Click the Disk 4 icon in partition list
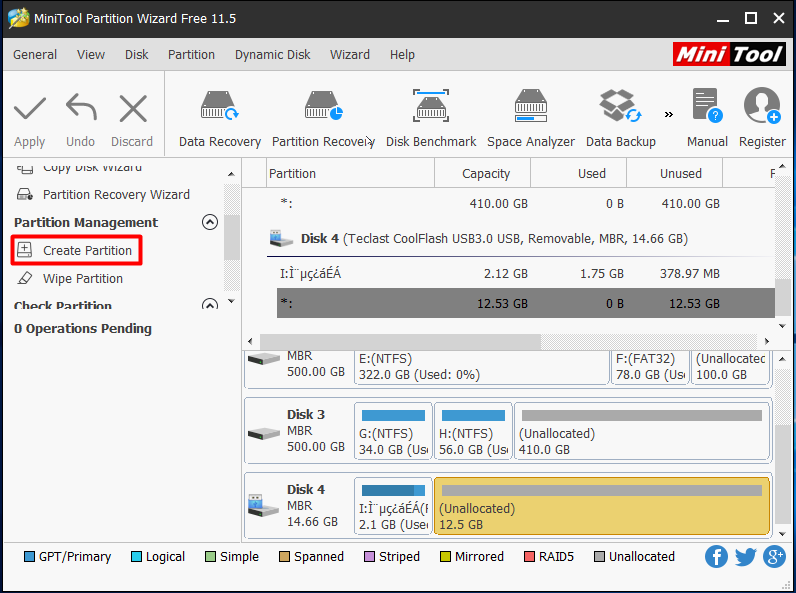This screenshot has width=796, height=593. point(281,238)
